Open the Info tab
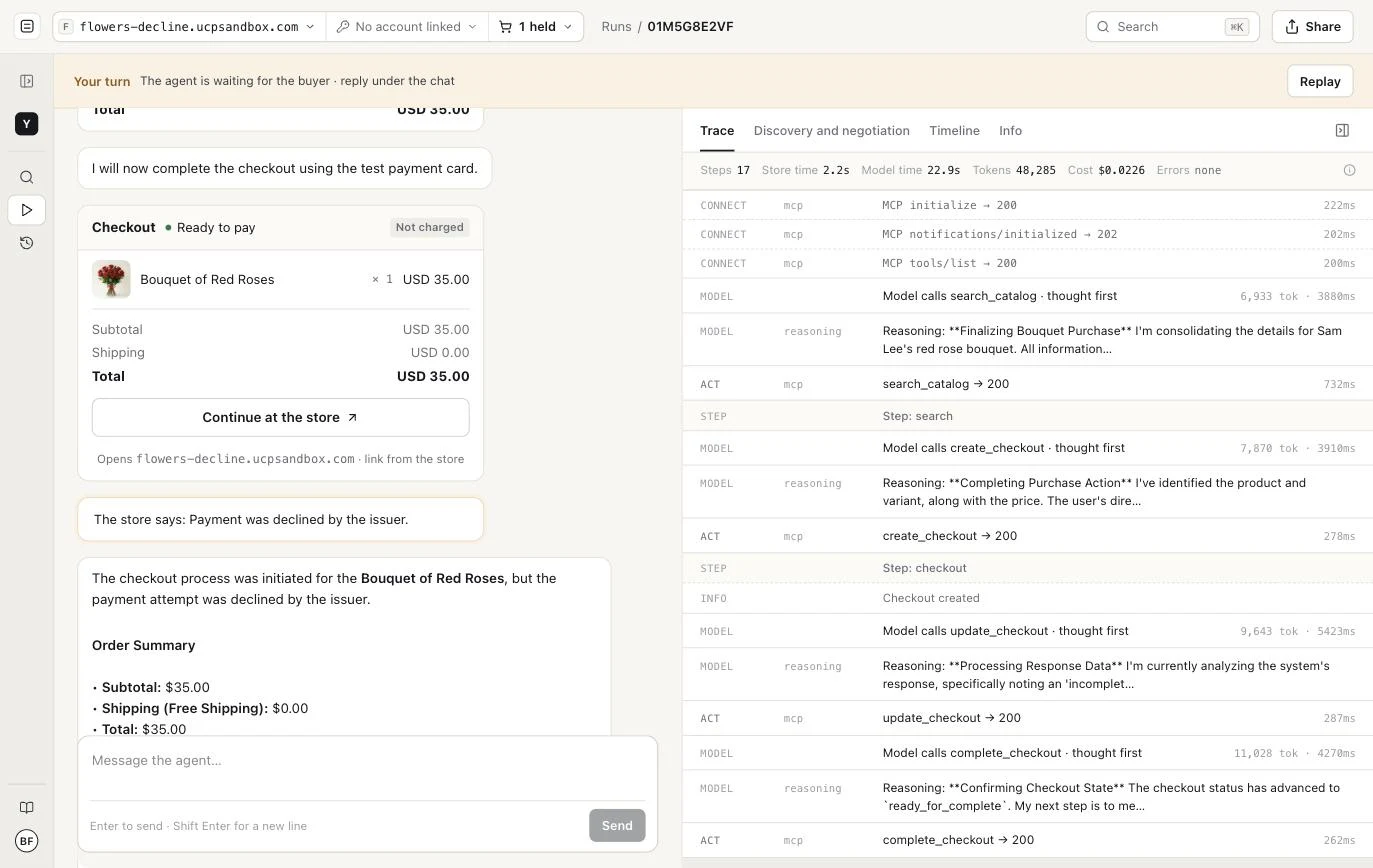The width and height of the screenshot is (1373, 868). point(1010,131)
